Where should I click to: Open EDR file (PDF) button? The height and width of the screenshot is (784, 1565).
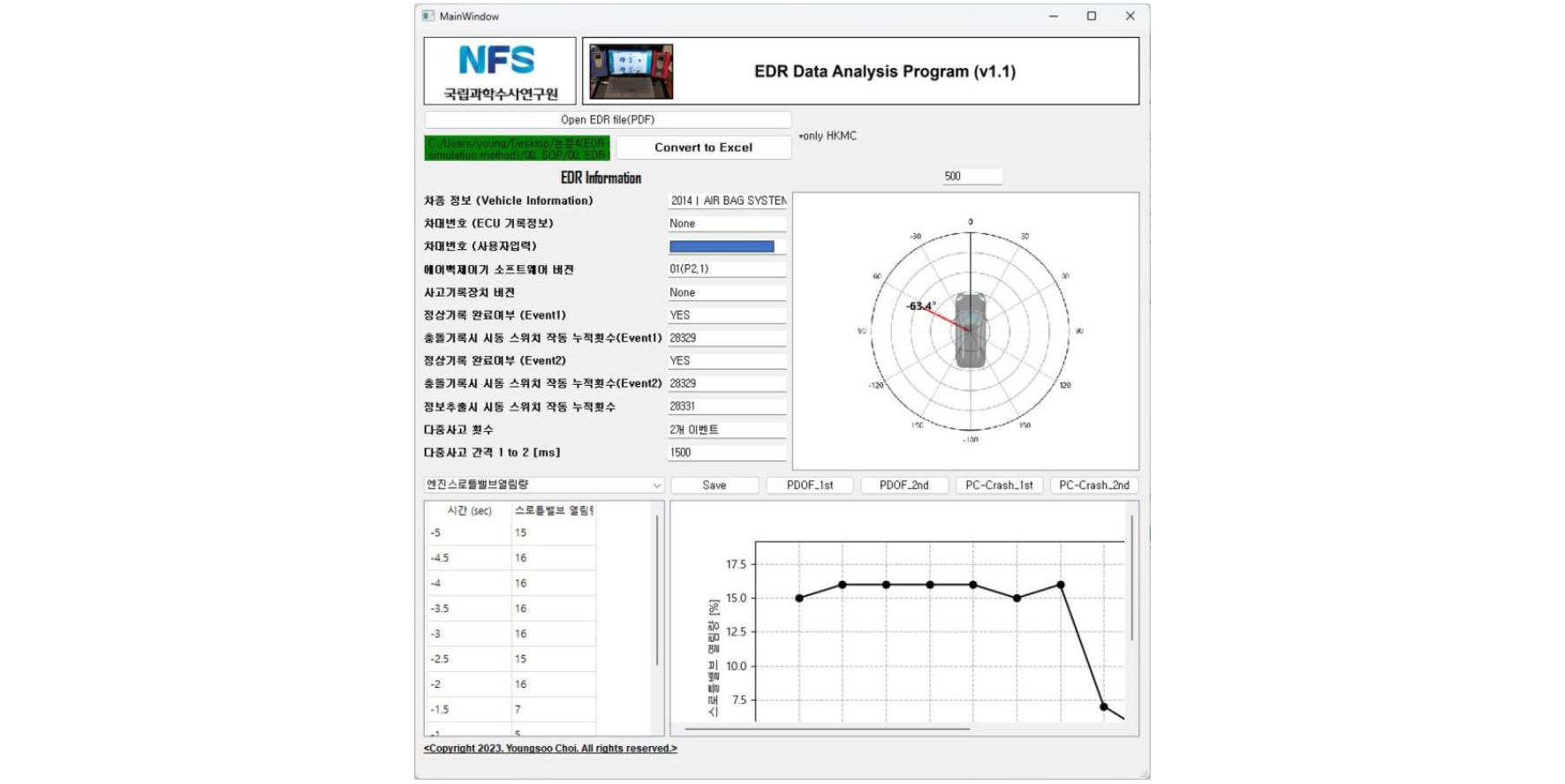(608, 119)
